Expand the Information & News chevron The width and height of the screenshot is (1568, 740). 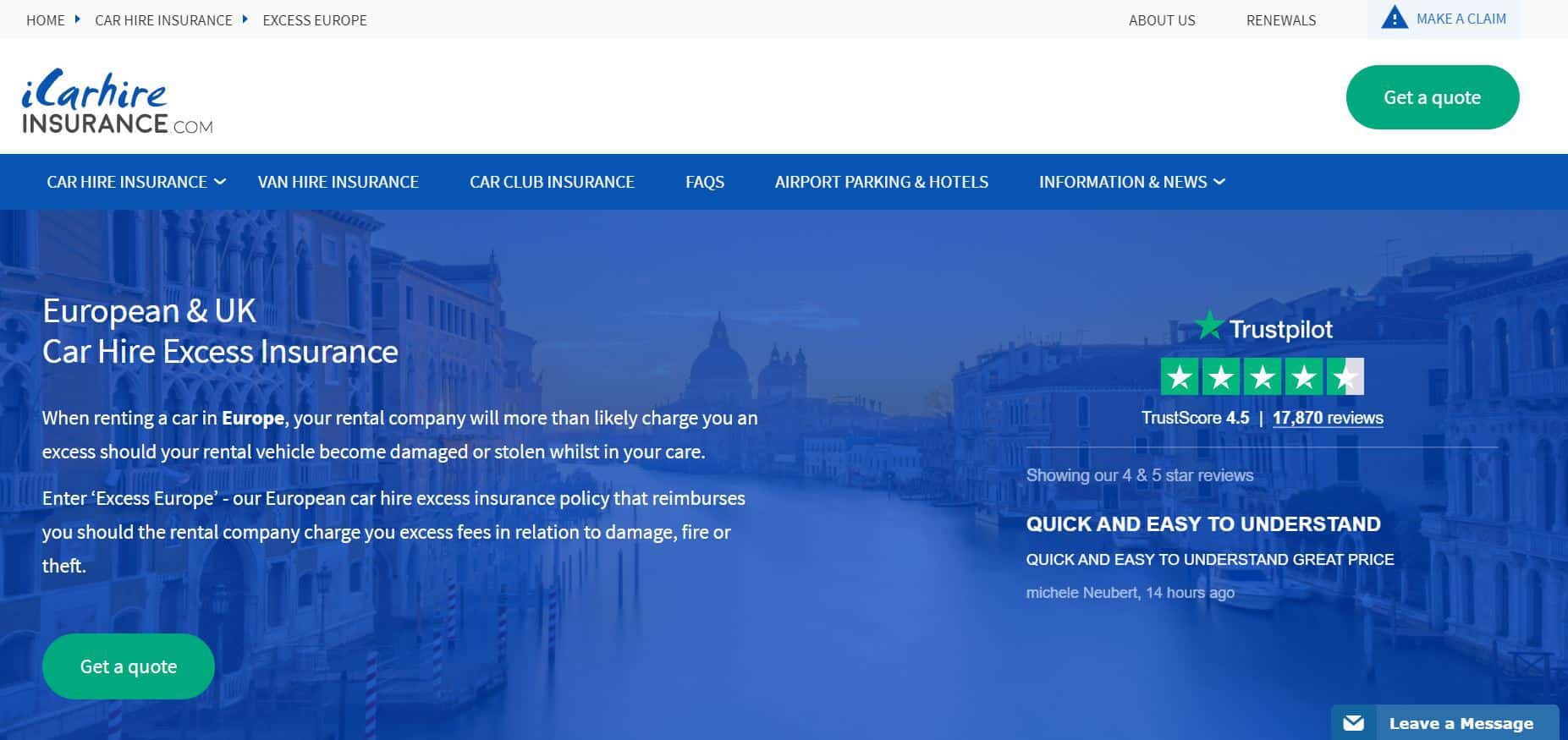tap(1219, 182)
